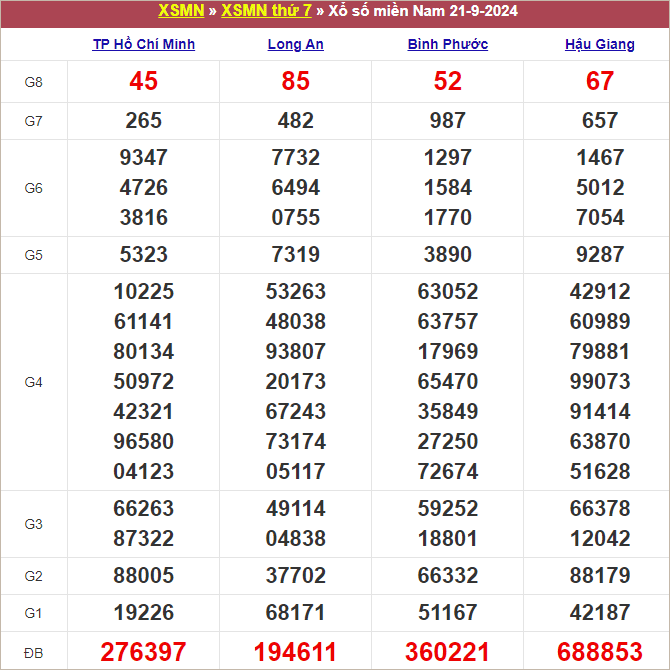
Task: Click special prize number 194611
Action: tap(296, 652)
